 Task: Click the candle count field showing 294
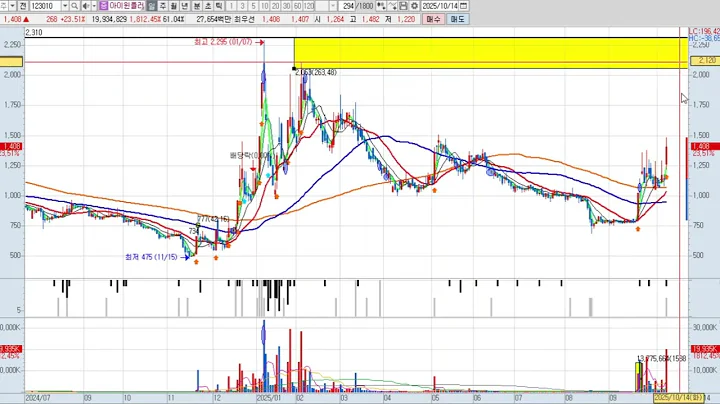coord(347,6)
